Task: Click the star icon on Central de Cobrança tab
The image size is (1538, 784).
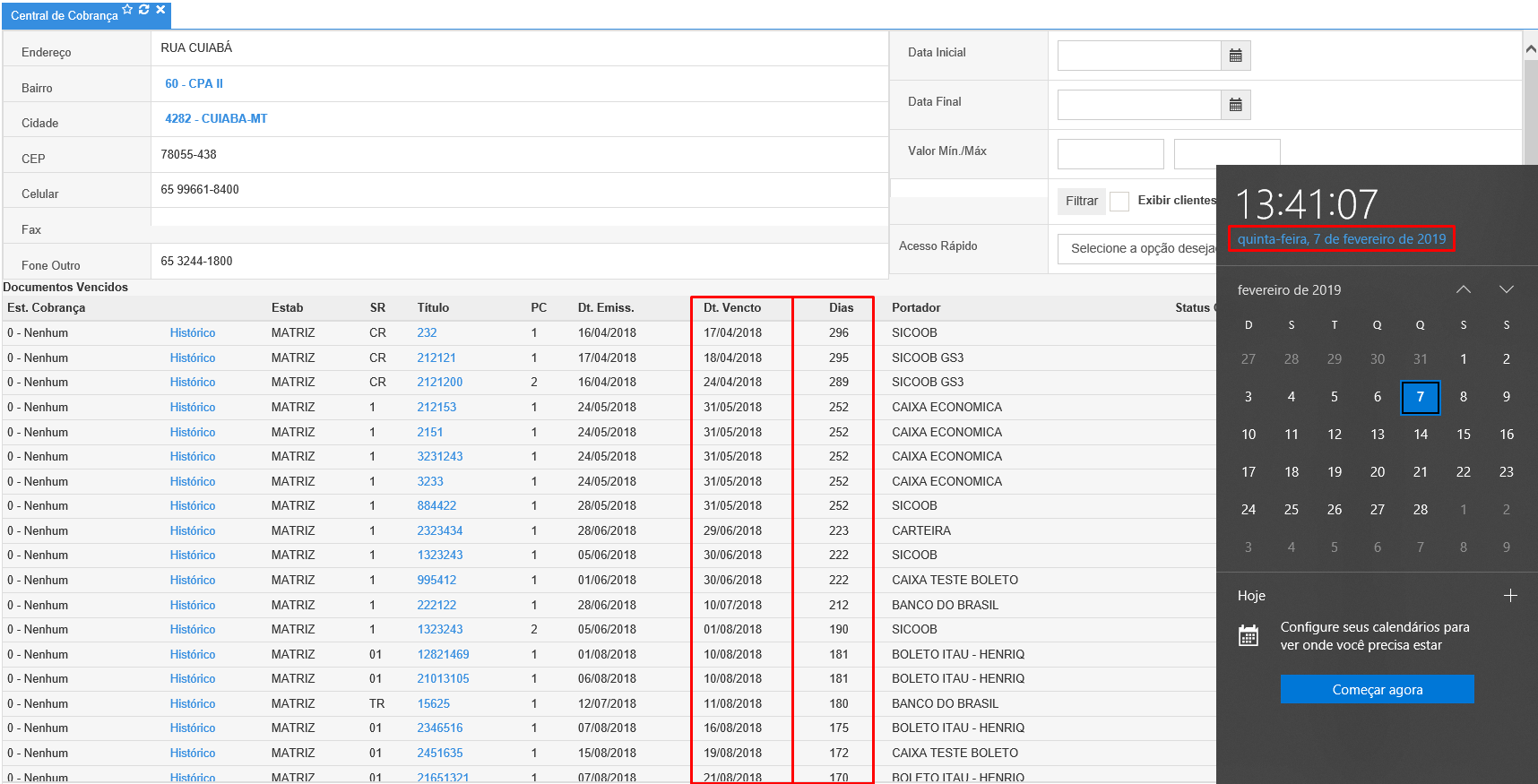Action: 127,10
